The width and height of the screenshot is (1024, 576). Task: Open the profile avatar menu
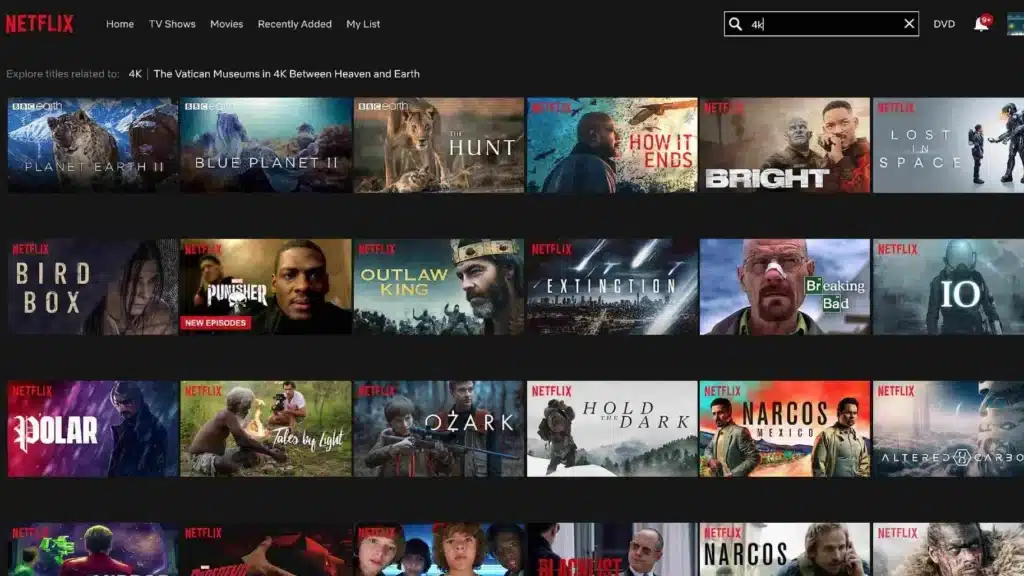coord(1015,24)
